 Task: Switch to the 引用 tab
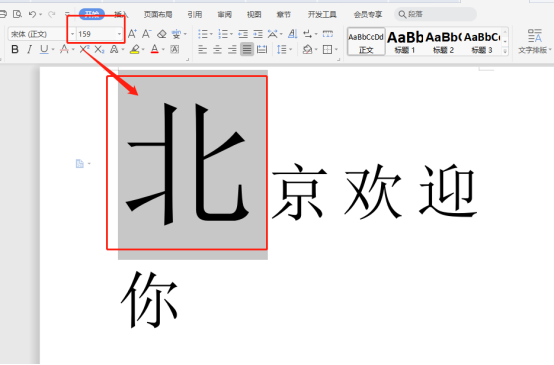[x=195, y=14]
